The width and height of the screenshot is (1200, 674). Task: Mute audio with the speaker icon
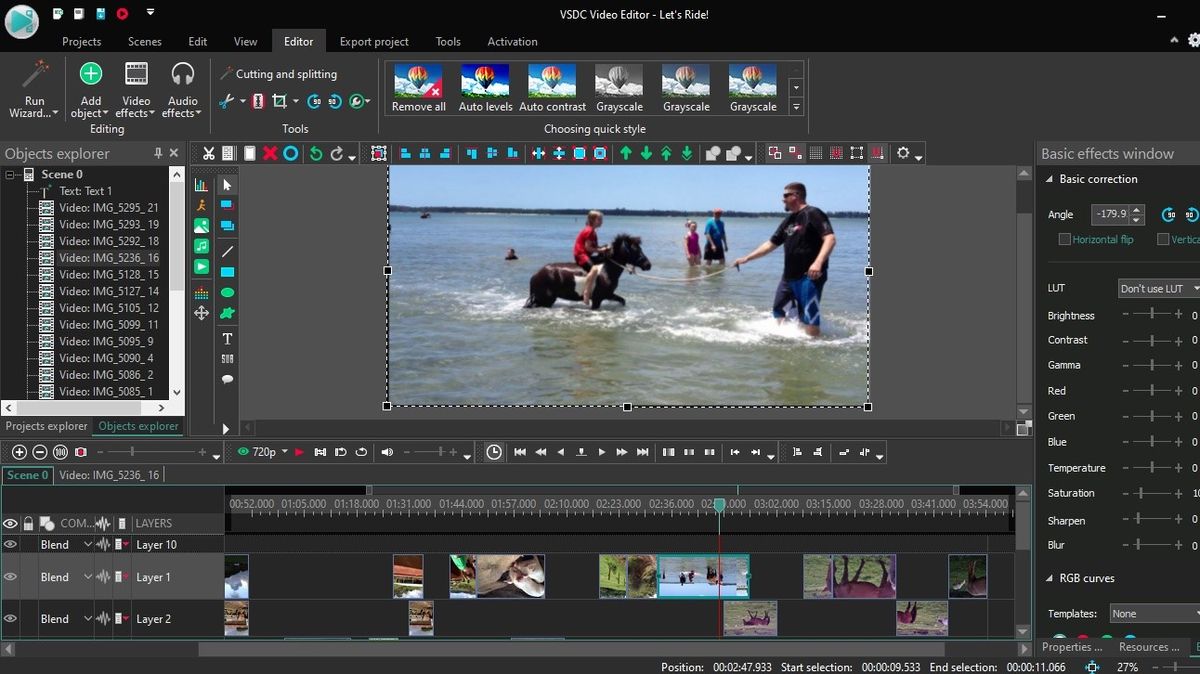[x=388, y=452]
